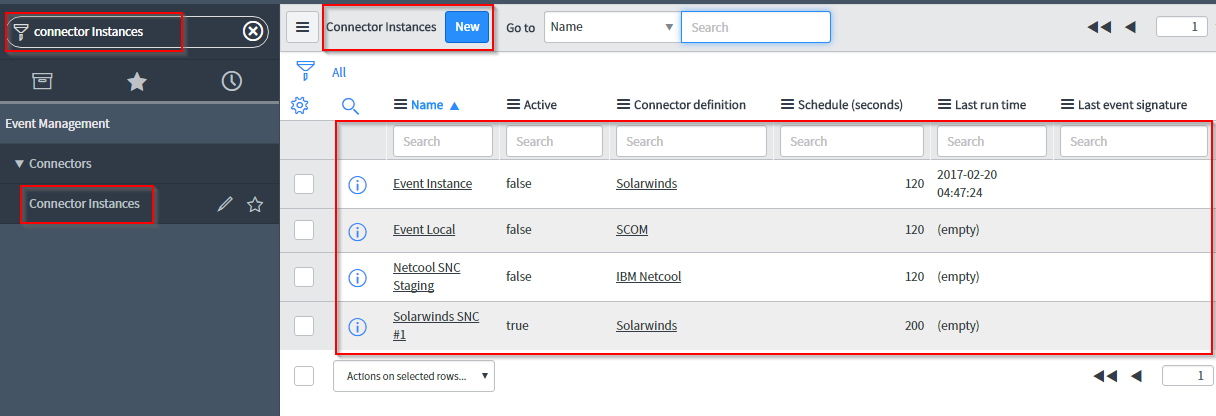Collapse the Connectors tree section
The height and width of the screenshot is (416, 1216).
pyautogui.click(x=19, y=163)
